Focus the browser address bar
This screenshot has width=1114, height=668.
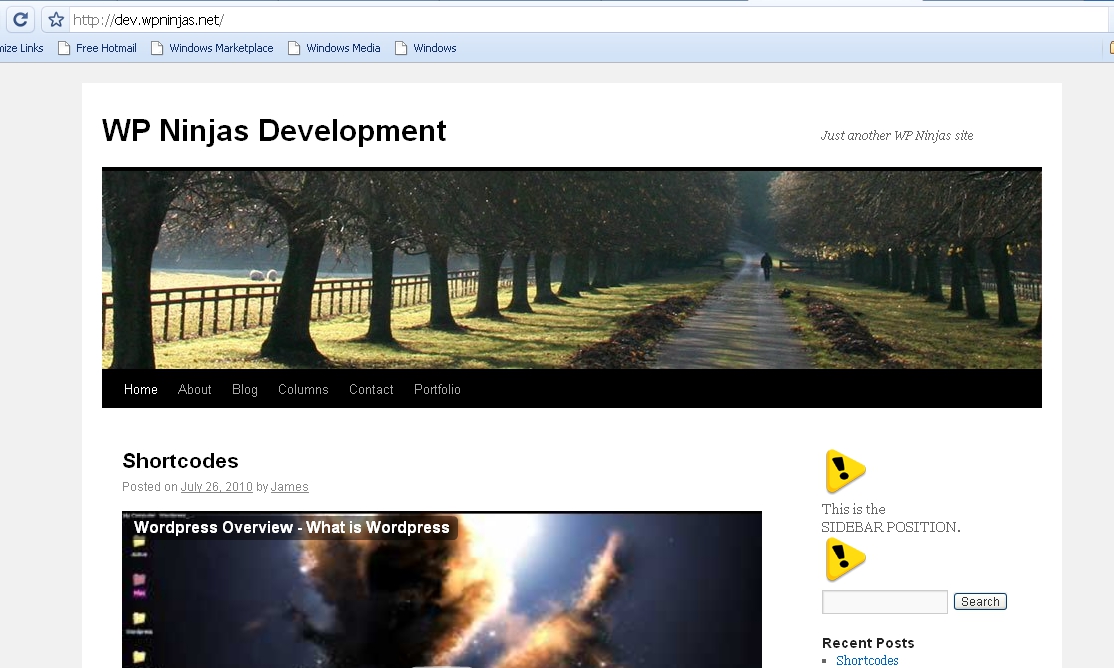tap(580, 19)
